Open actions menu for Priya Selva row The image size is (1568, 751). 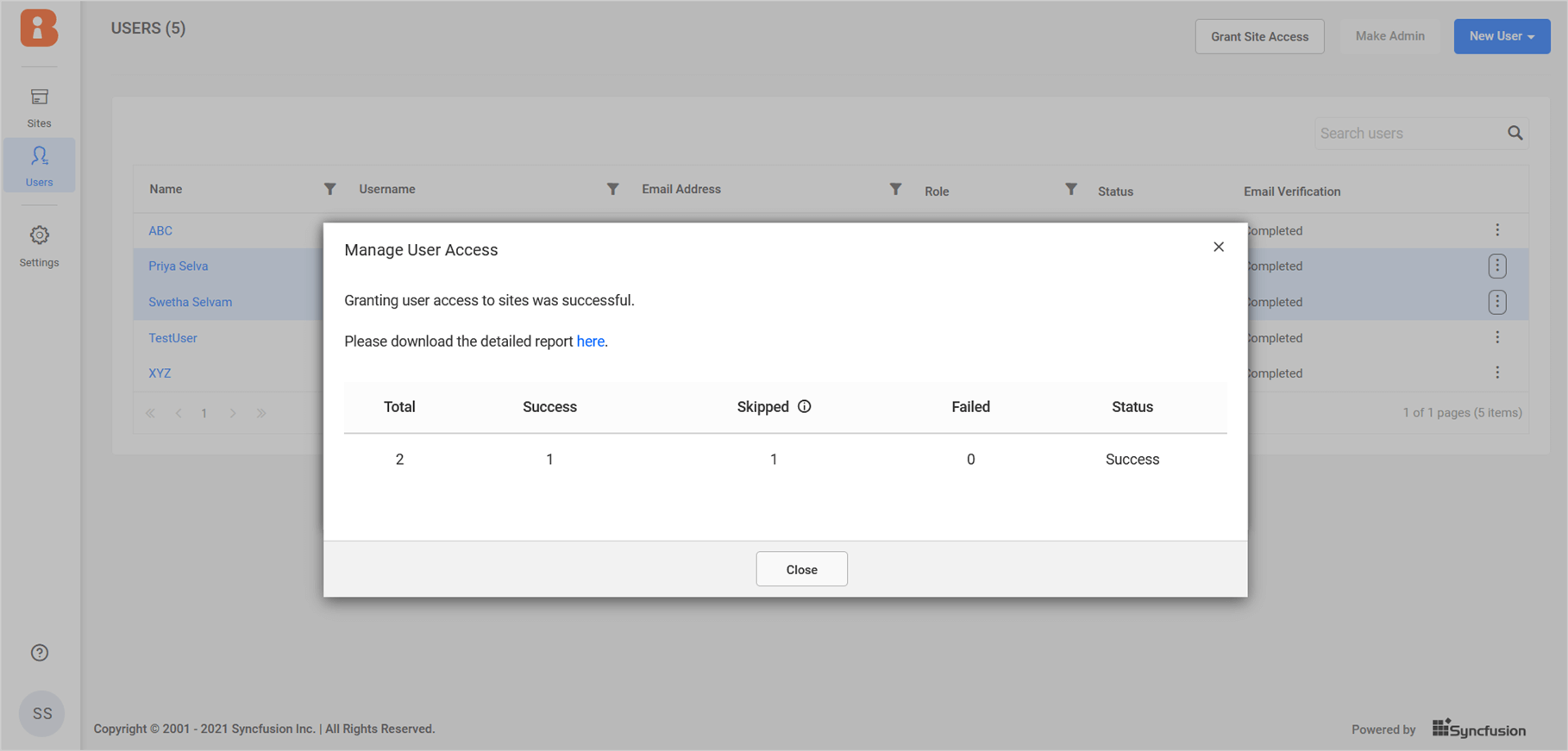coord(1497,266)
